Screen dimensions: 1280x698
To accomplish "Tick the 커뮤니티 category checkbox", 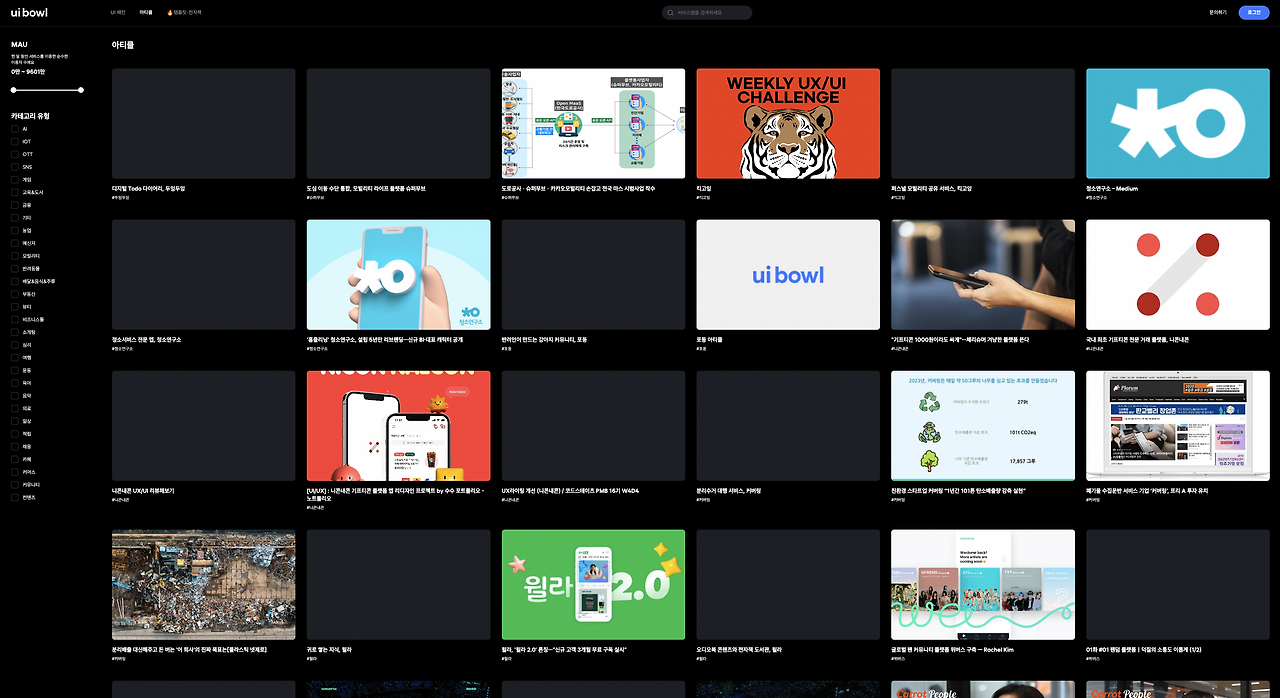I will [x=14, y=485].
